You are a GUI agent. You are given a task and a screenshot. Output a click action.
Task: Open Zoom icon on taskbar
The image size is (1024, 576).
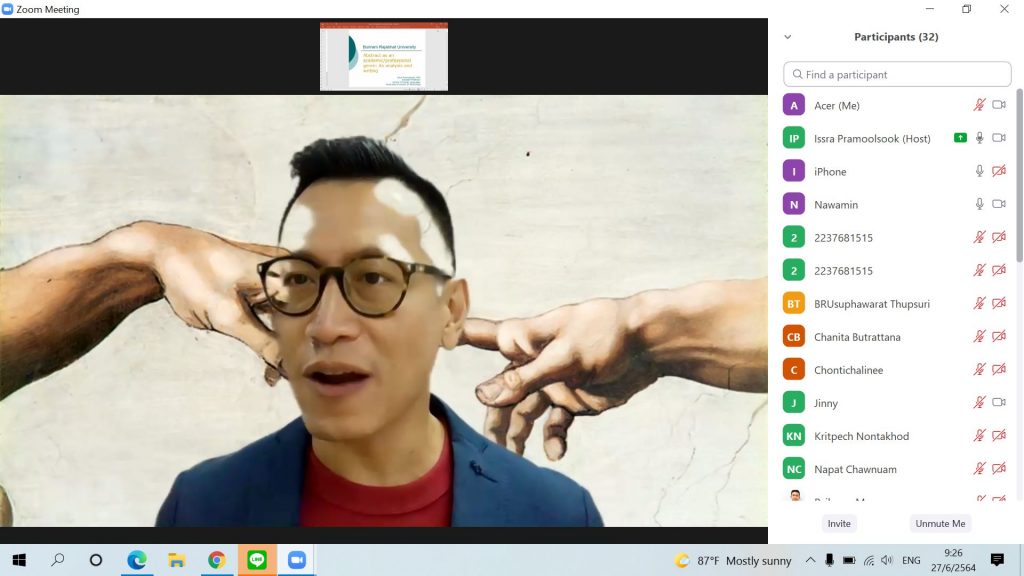(297, 560)
